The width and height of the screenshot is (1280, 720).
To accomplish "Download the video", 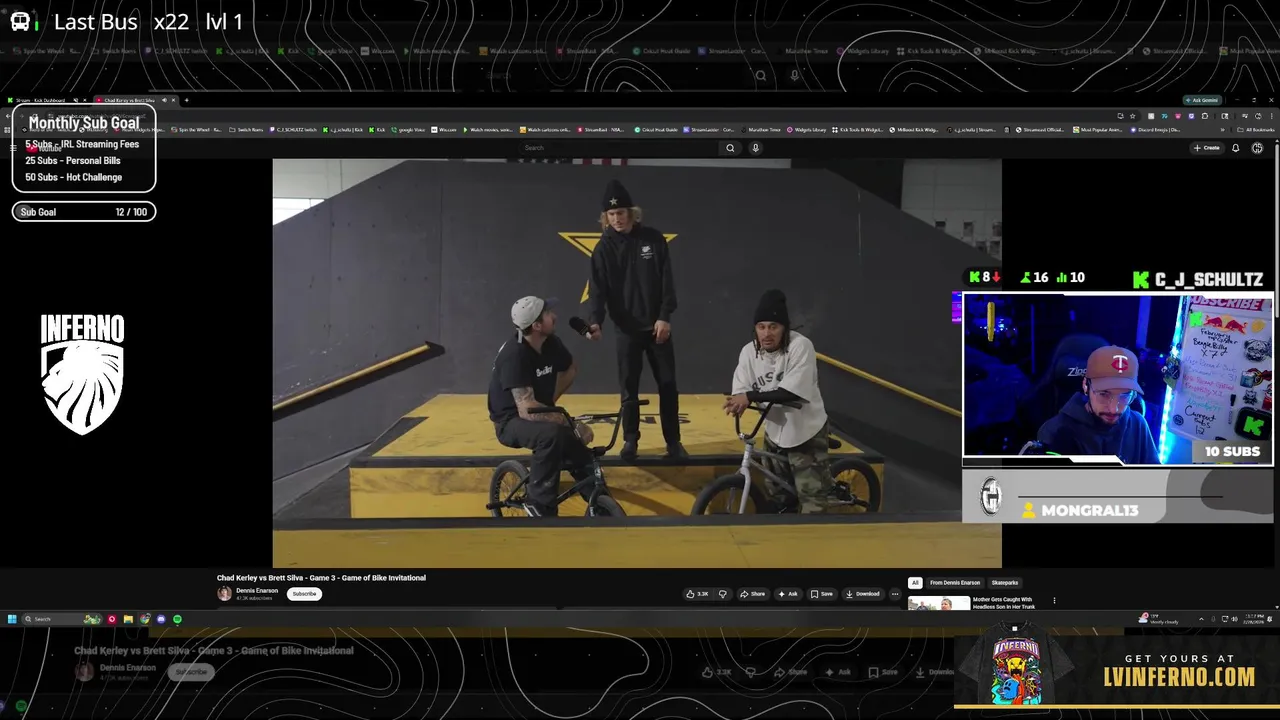I will tap(863, 594).
